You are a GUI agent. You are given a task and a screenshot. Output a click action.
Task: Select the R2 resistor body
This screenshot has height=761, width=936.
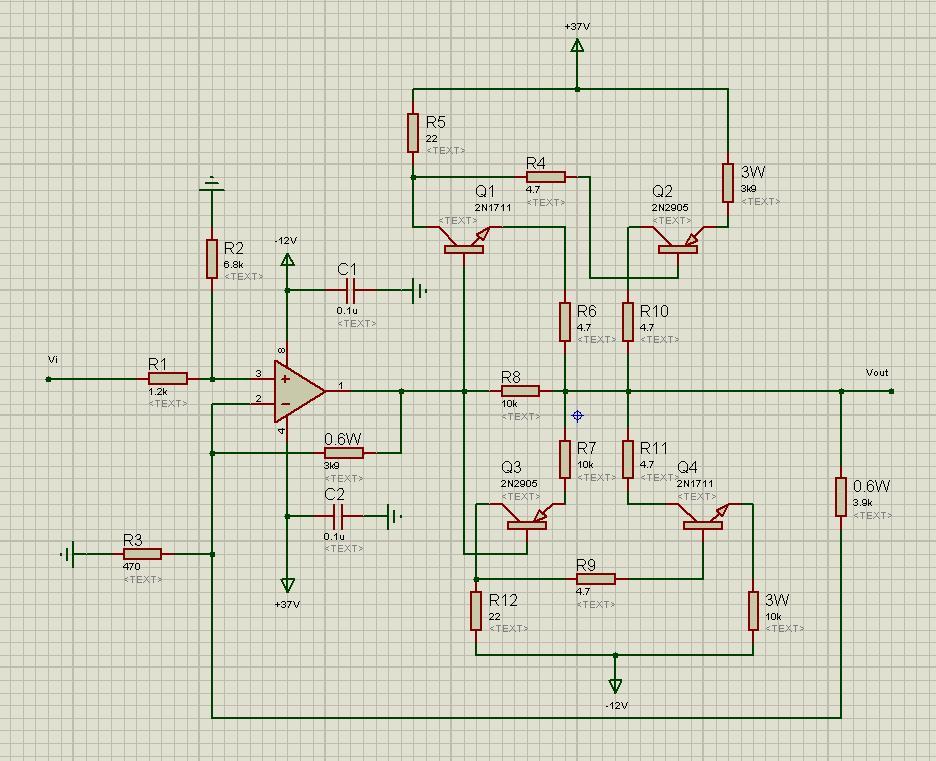click(x=212, y=259)
